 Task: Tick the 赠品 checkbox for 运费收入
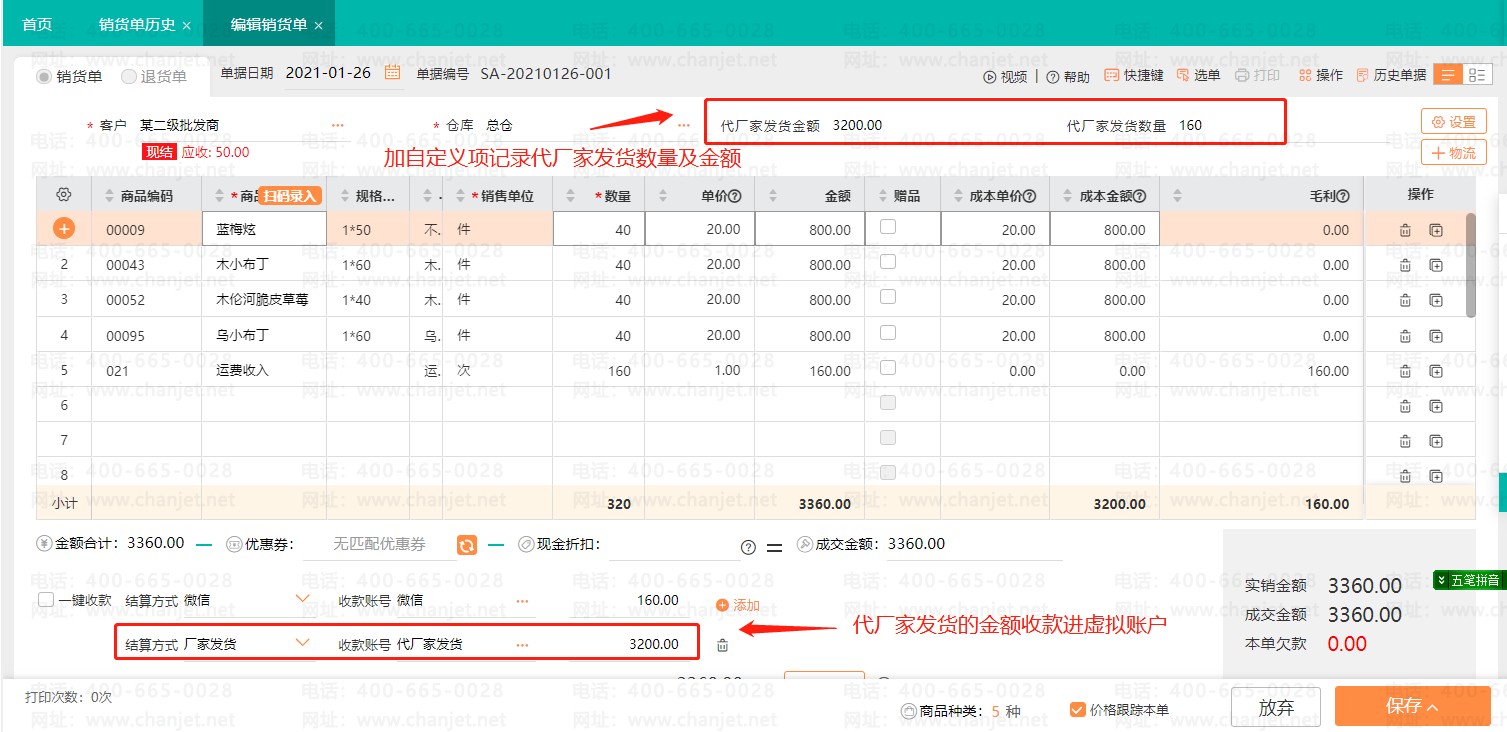pos(887,368)
